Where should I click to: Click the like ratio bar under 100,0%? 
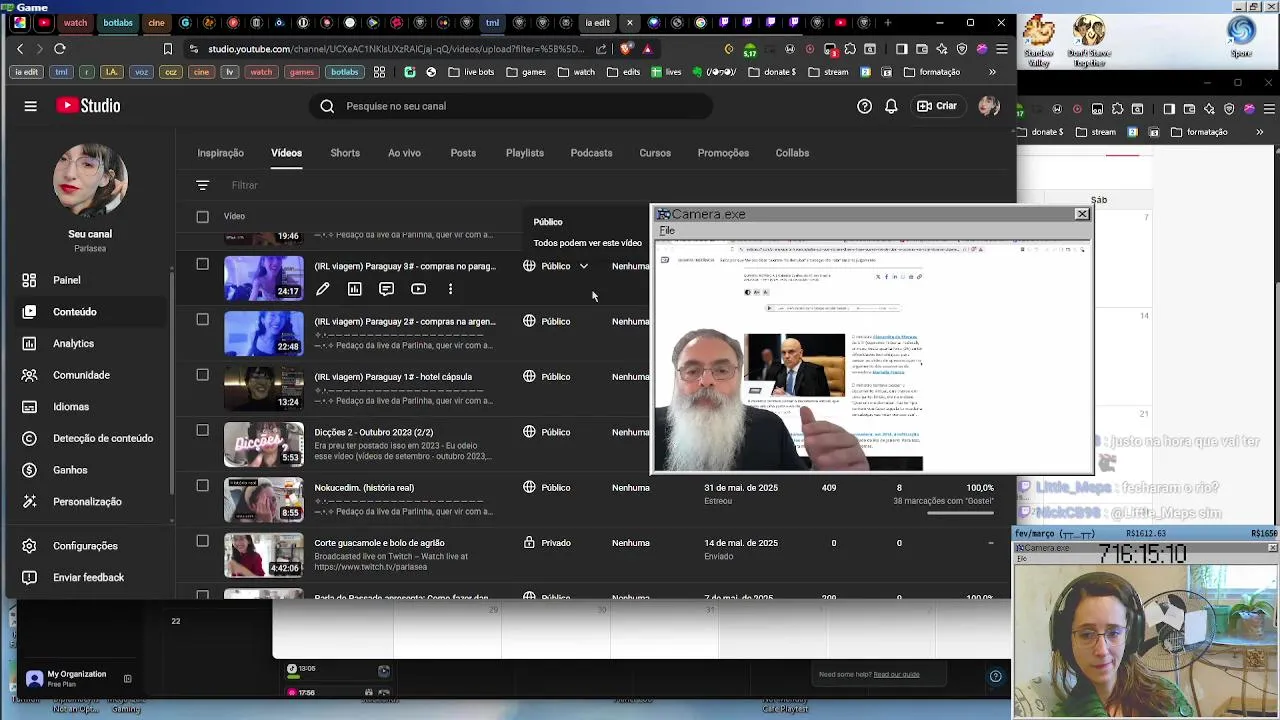(x=960, y=514)
